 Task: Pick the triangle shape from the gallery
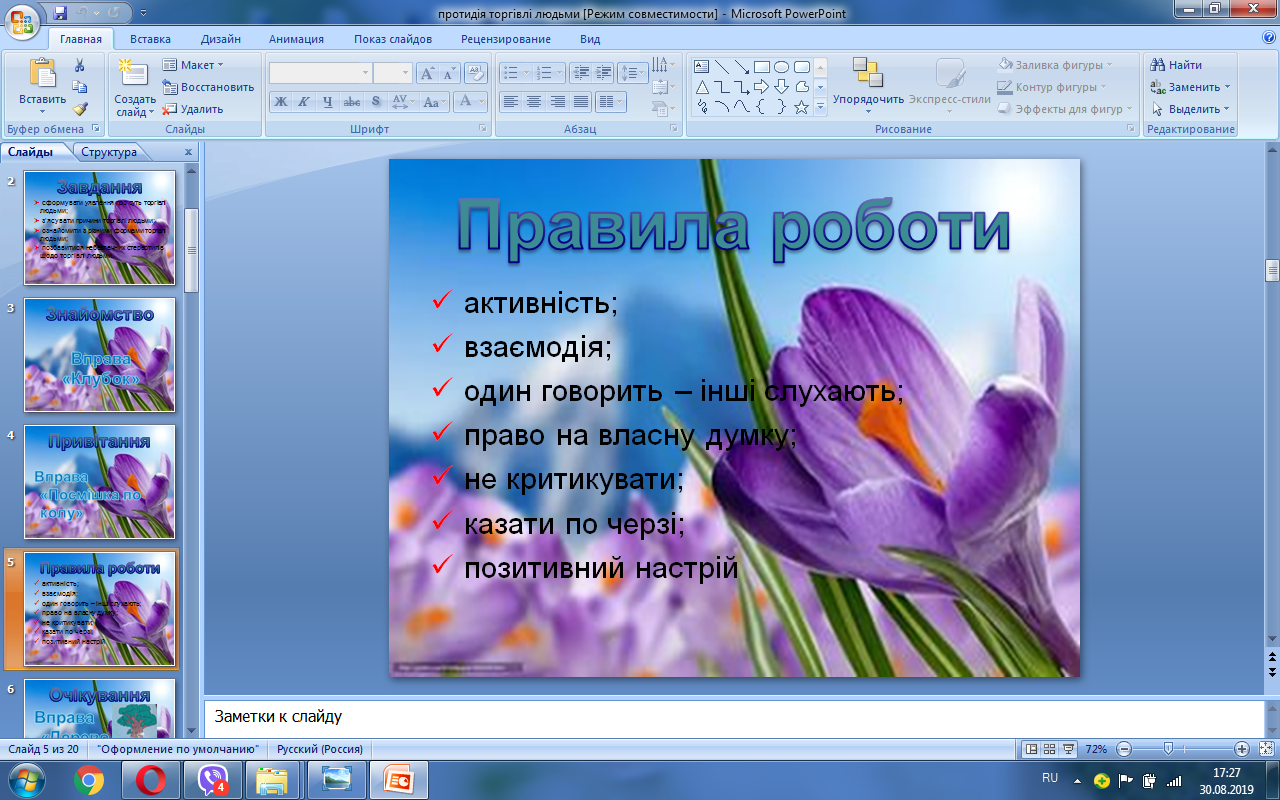[701, 87]
